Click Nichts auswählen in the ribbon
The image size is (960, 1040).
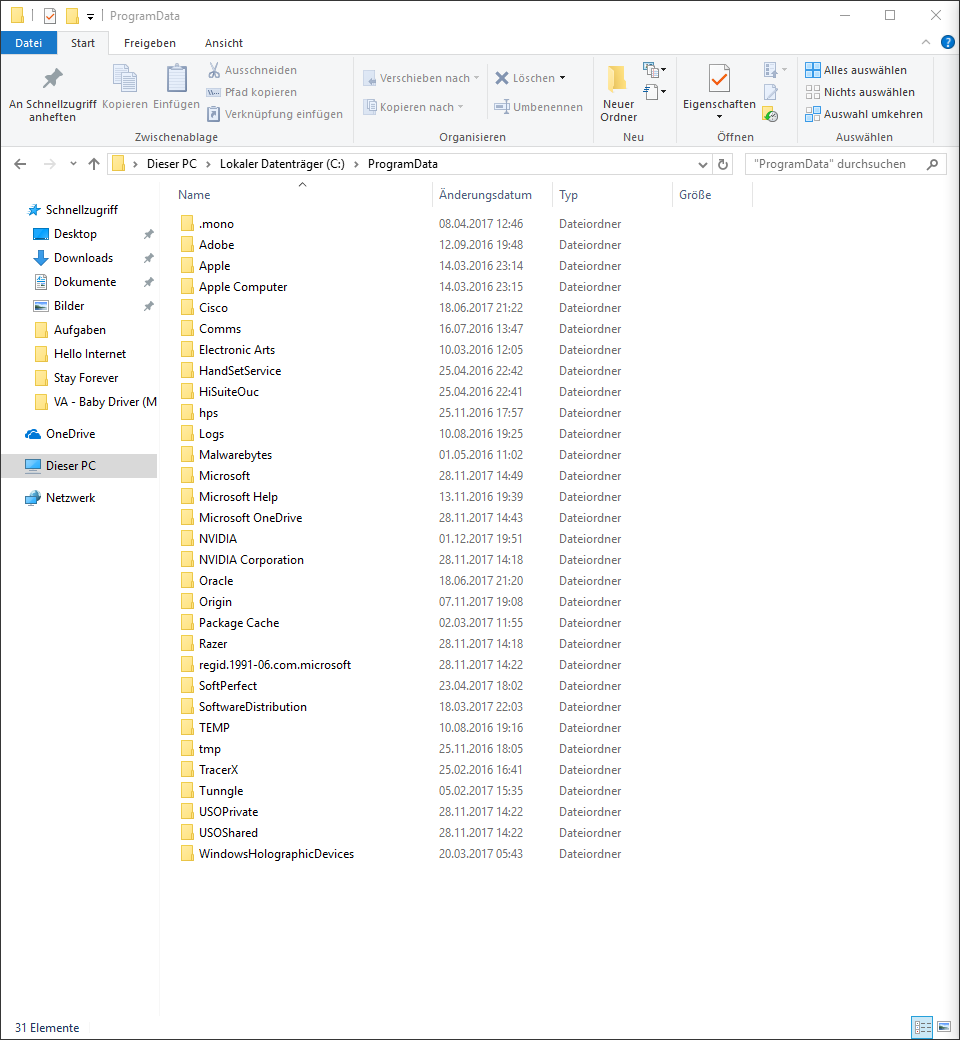tap(860, 92)
